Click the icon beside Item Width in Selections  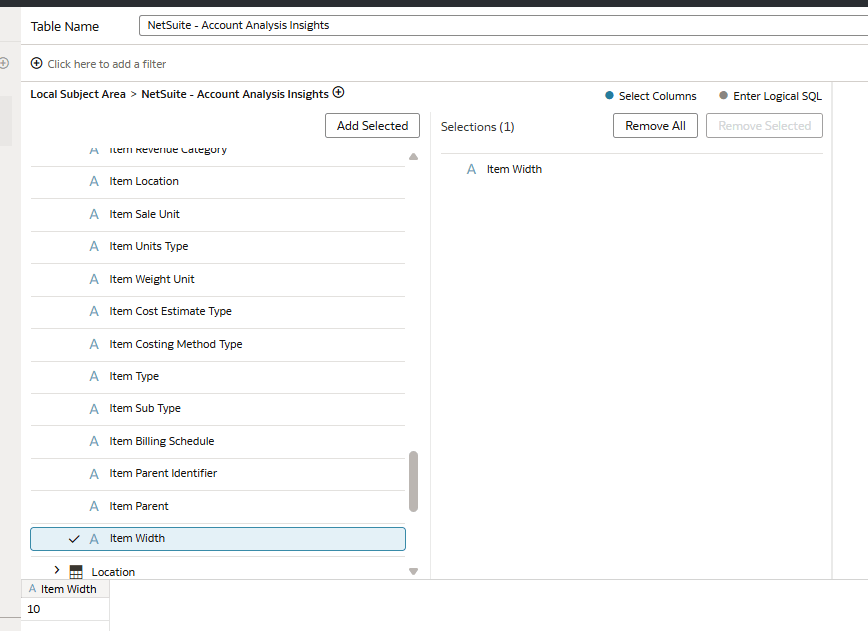(x=471, y=169)
